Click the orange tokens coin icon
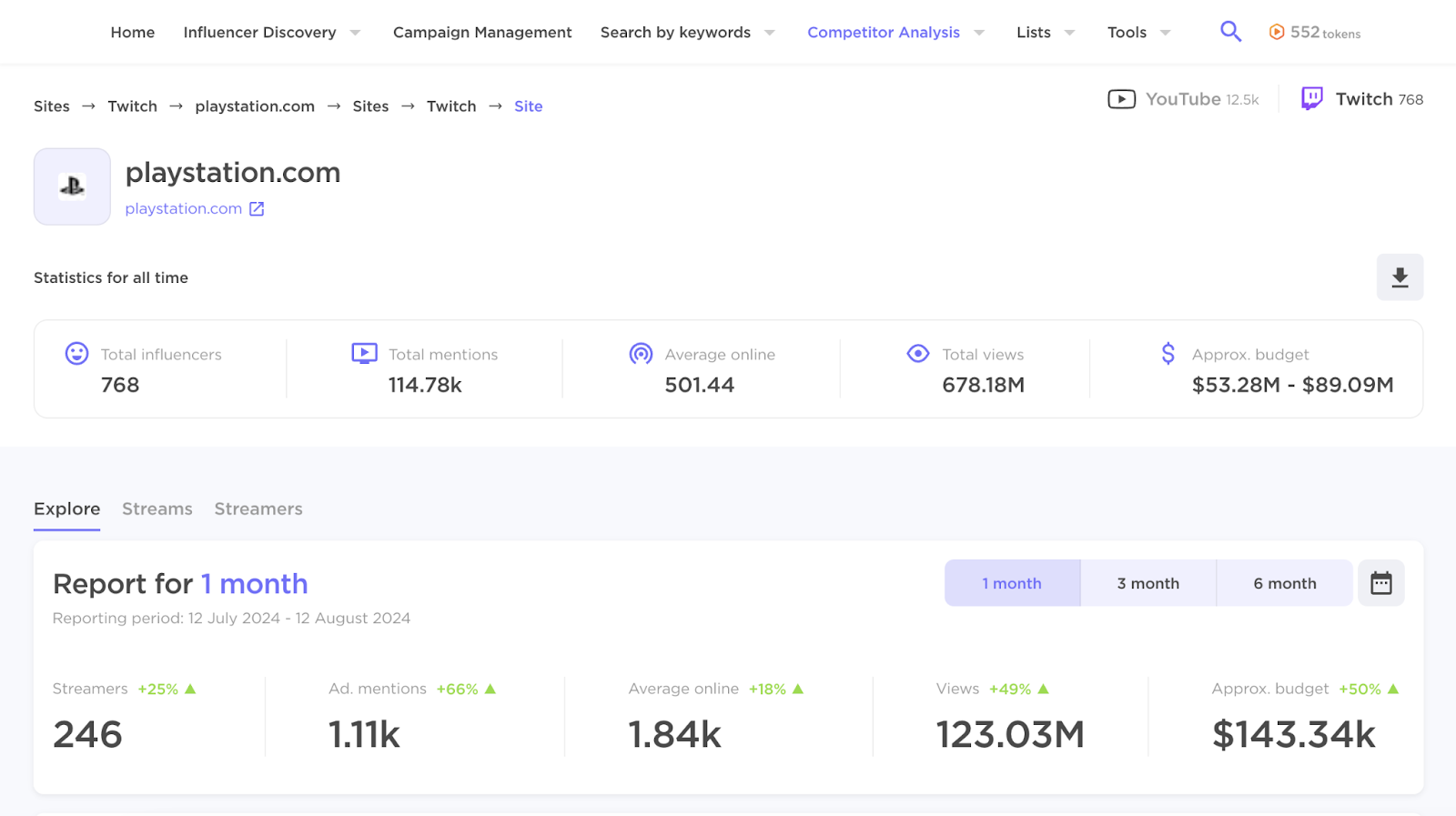Screen dimensions: 1456x816 [1277, 33]
